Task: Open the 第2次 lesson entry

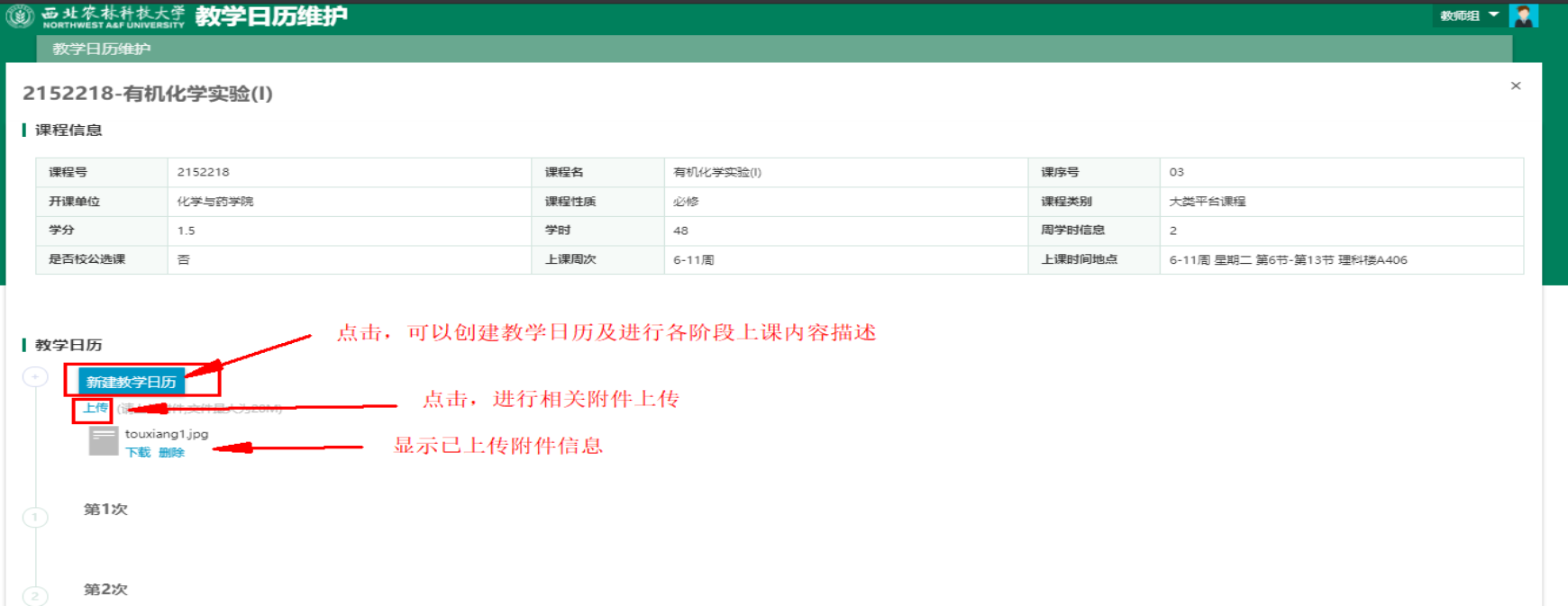Action: coord(105,590)
